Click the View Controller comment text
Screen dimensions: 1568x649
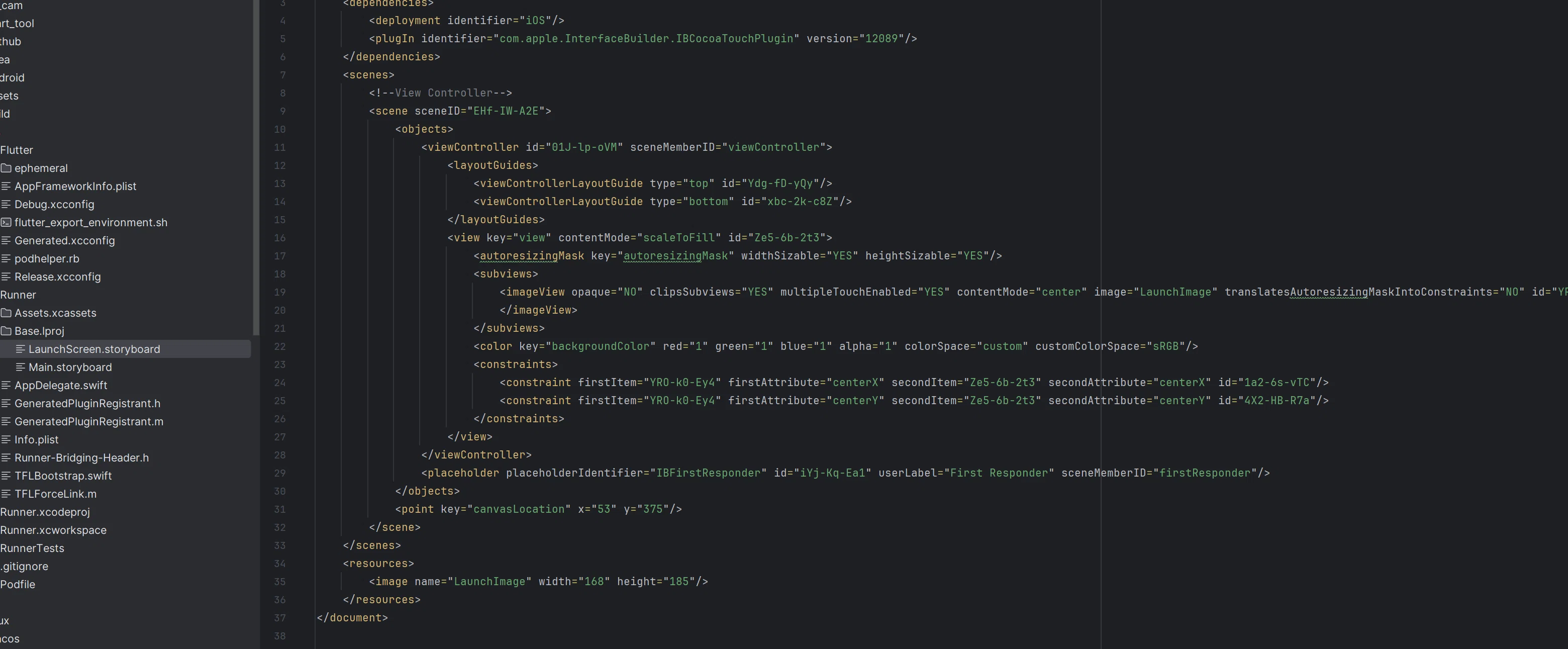pyautogui.click(x=441, y=92)
